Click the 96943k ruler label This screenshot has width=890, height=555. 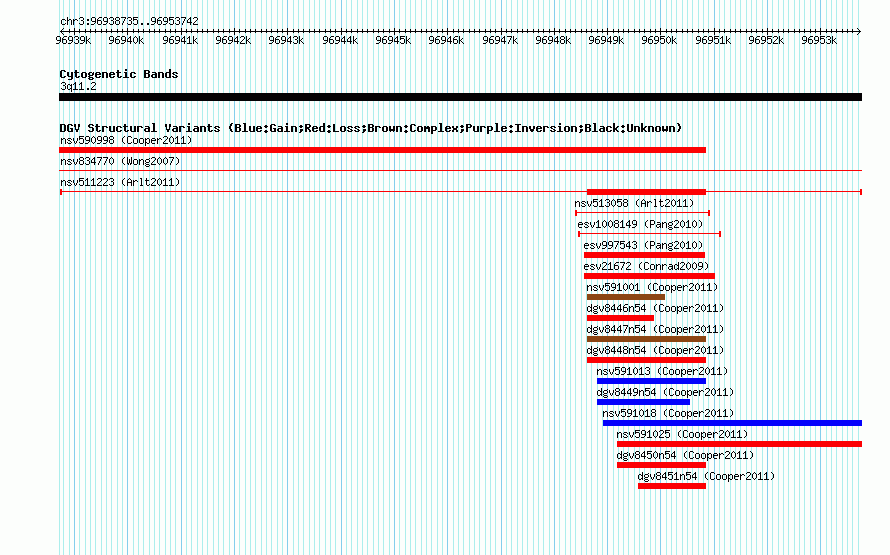pyautogui.click(x=286, y=40)
